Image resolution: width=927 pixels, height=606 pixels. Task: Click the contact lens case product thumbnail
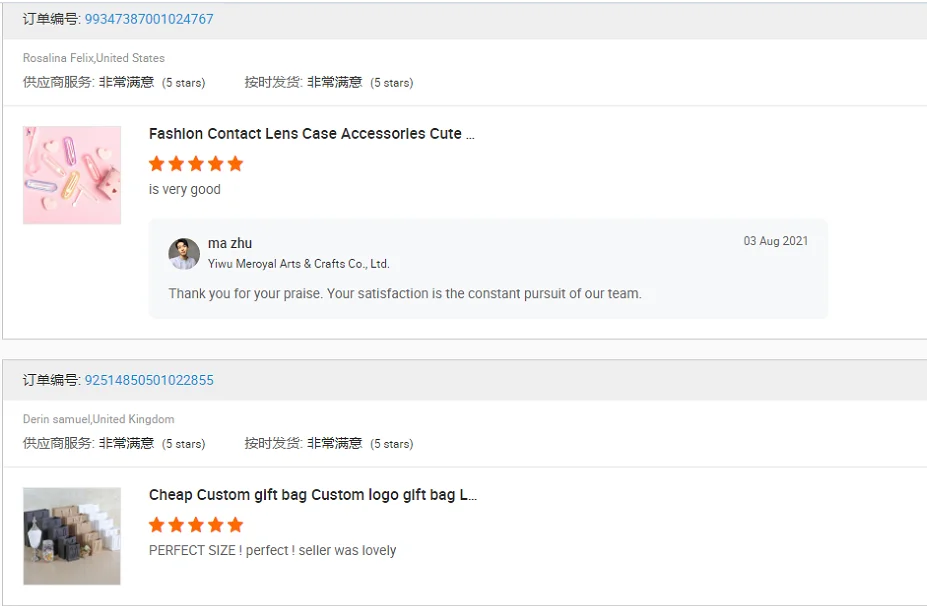(x=72, y=175)
